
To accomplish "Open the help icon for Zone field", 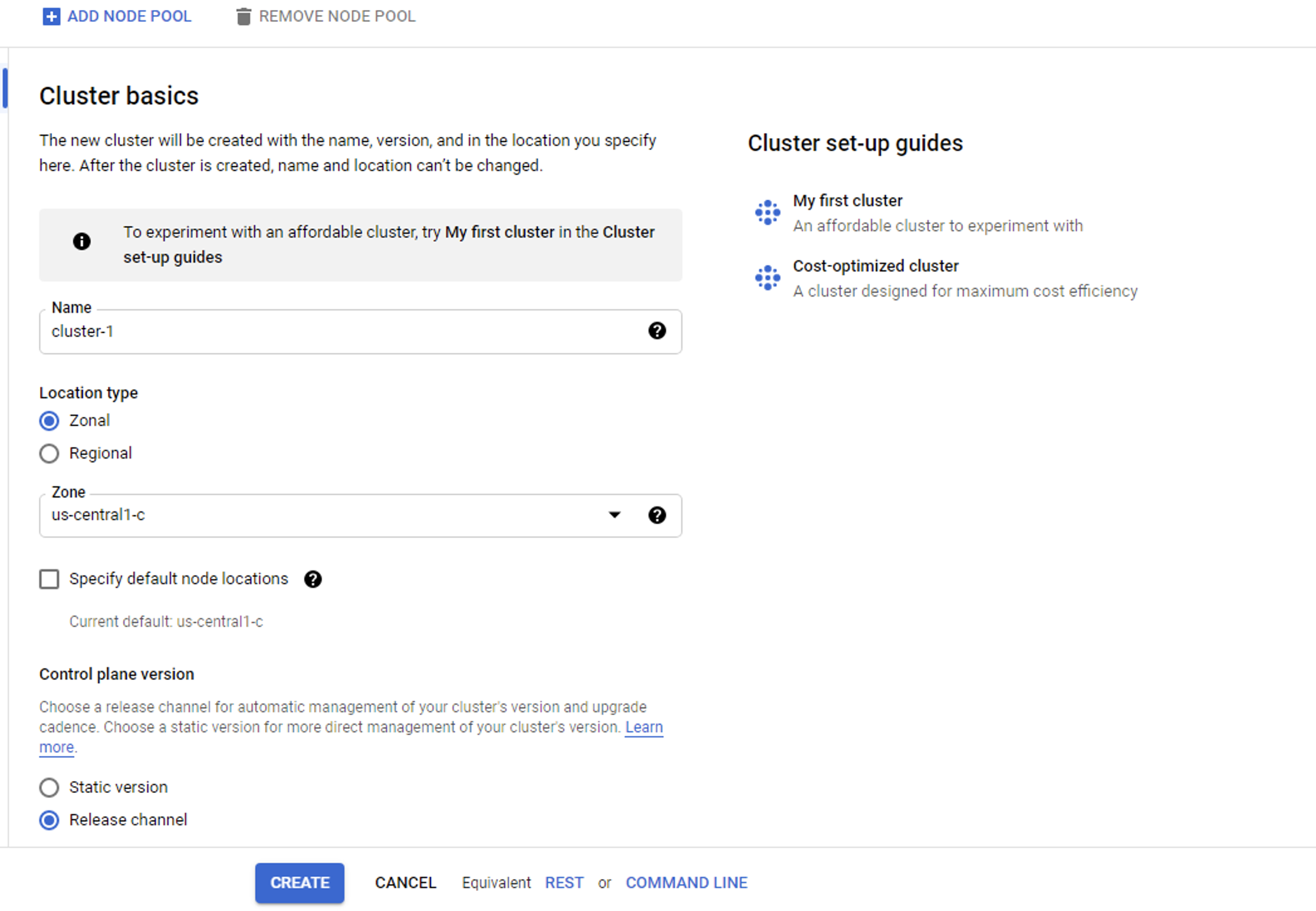I will pyautogui.click(x=657, y=515).
